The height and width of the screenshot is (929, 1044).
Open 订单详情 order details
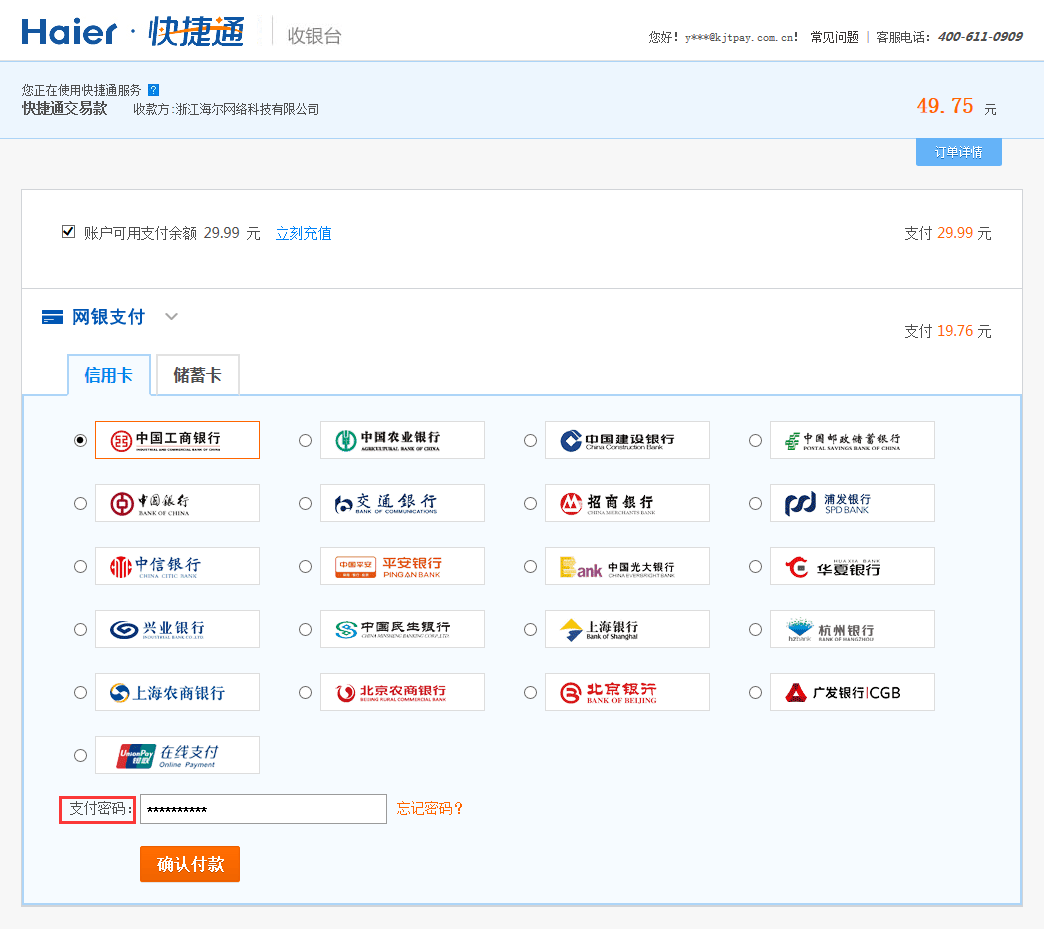[959, 153]
